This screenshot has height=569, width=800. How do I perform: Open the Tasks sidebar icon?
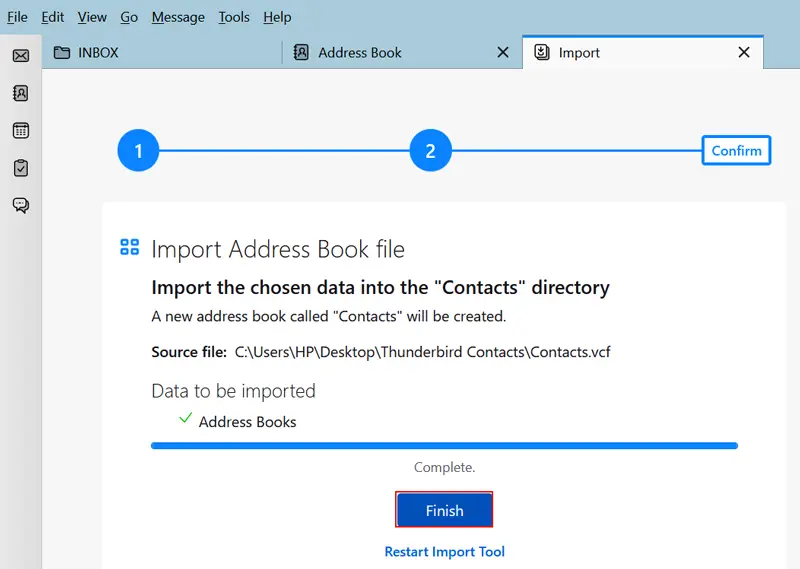click(20, 168)
